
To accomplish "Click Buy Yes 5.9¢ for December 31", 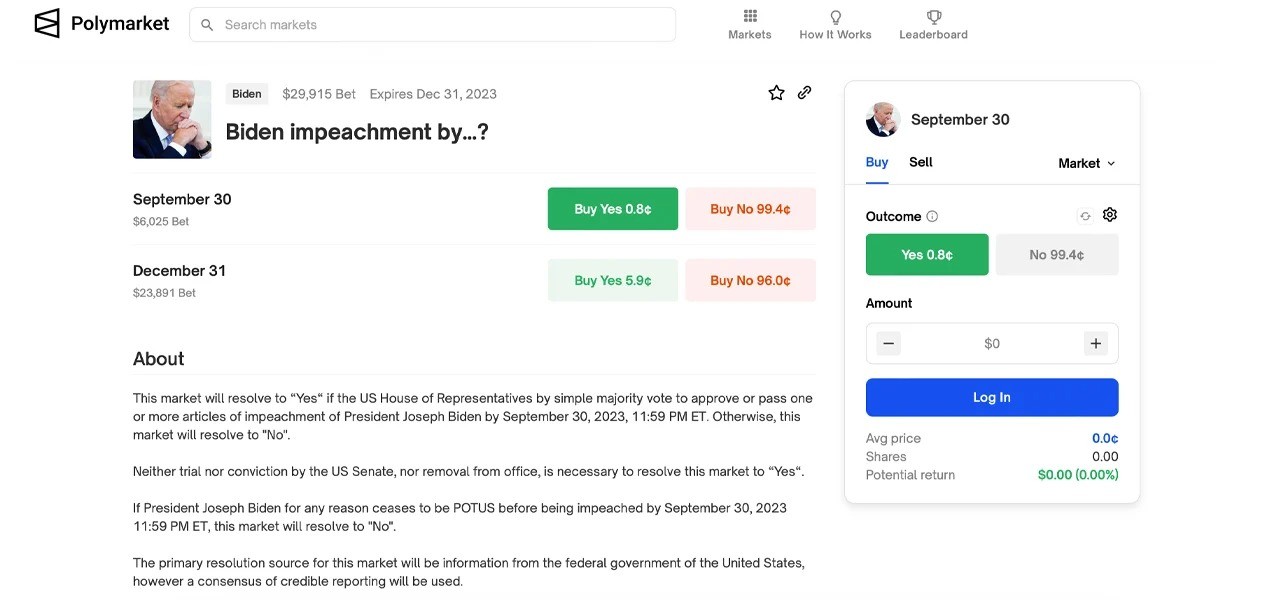I will pyautogui.click(x=613, y=280).
